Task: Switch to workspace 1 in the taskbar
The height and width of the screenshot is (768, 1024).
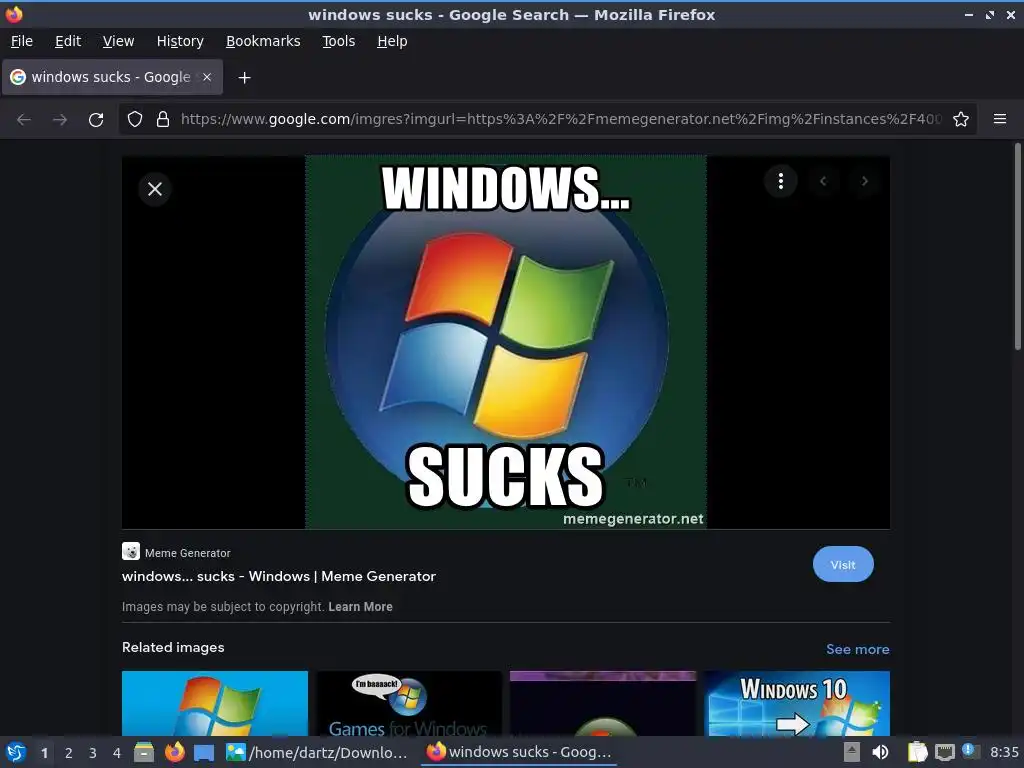Action: [x=44, y=753]
